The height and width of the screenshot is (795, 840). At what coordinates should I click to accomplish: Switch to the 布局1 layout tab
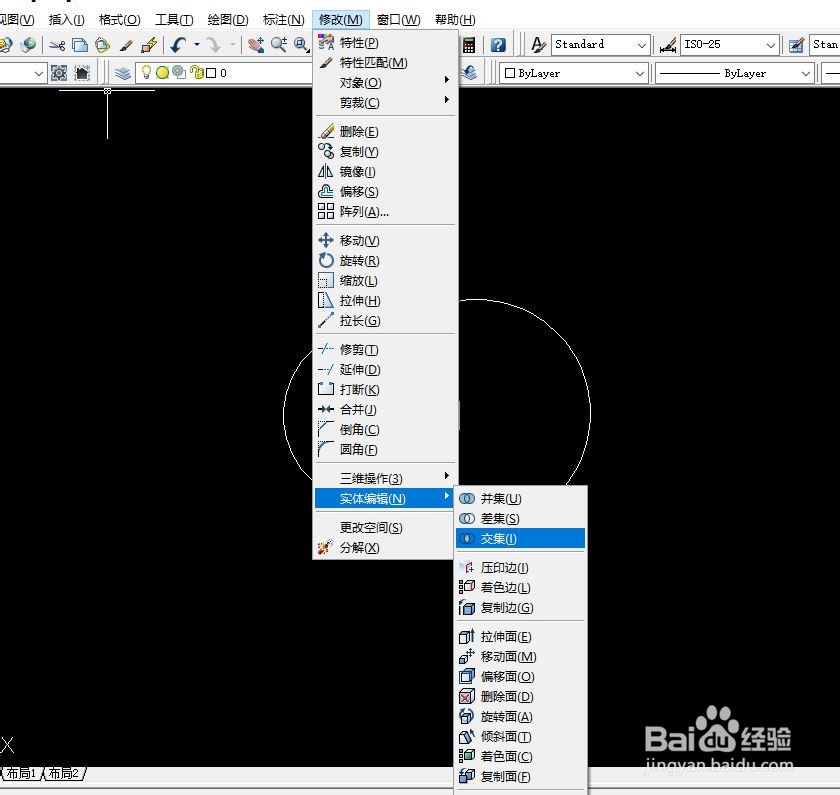21,773
